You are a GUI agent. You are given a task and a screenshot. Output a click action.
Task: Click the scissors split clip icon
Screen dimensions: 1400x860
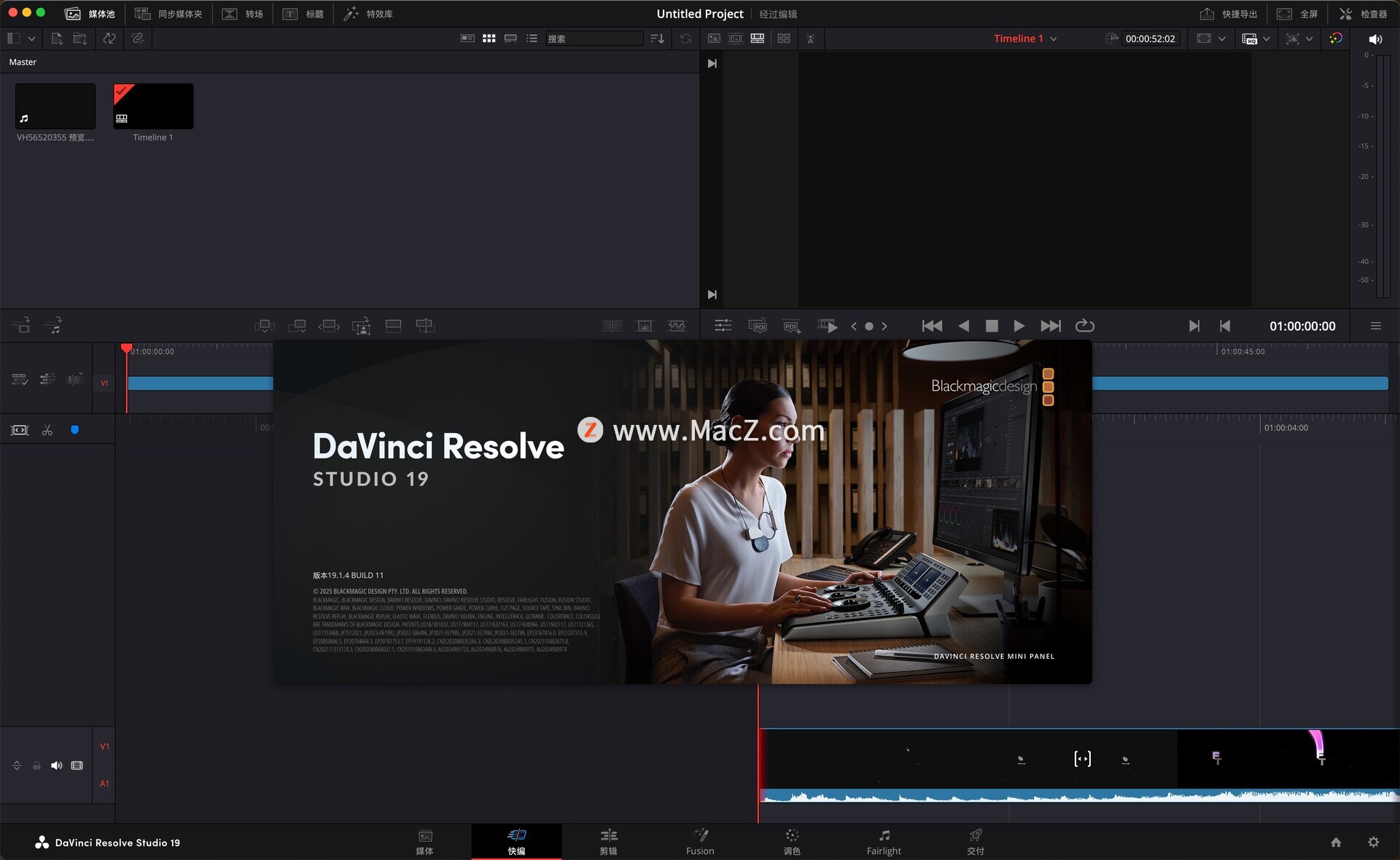tap(47, 430)
